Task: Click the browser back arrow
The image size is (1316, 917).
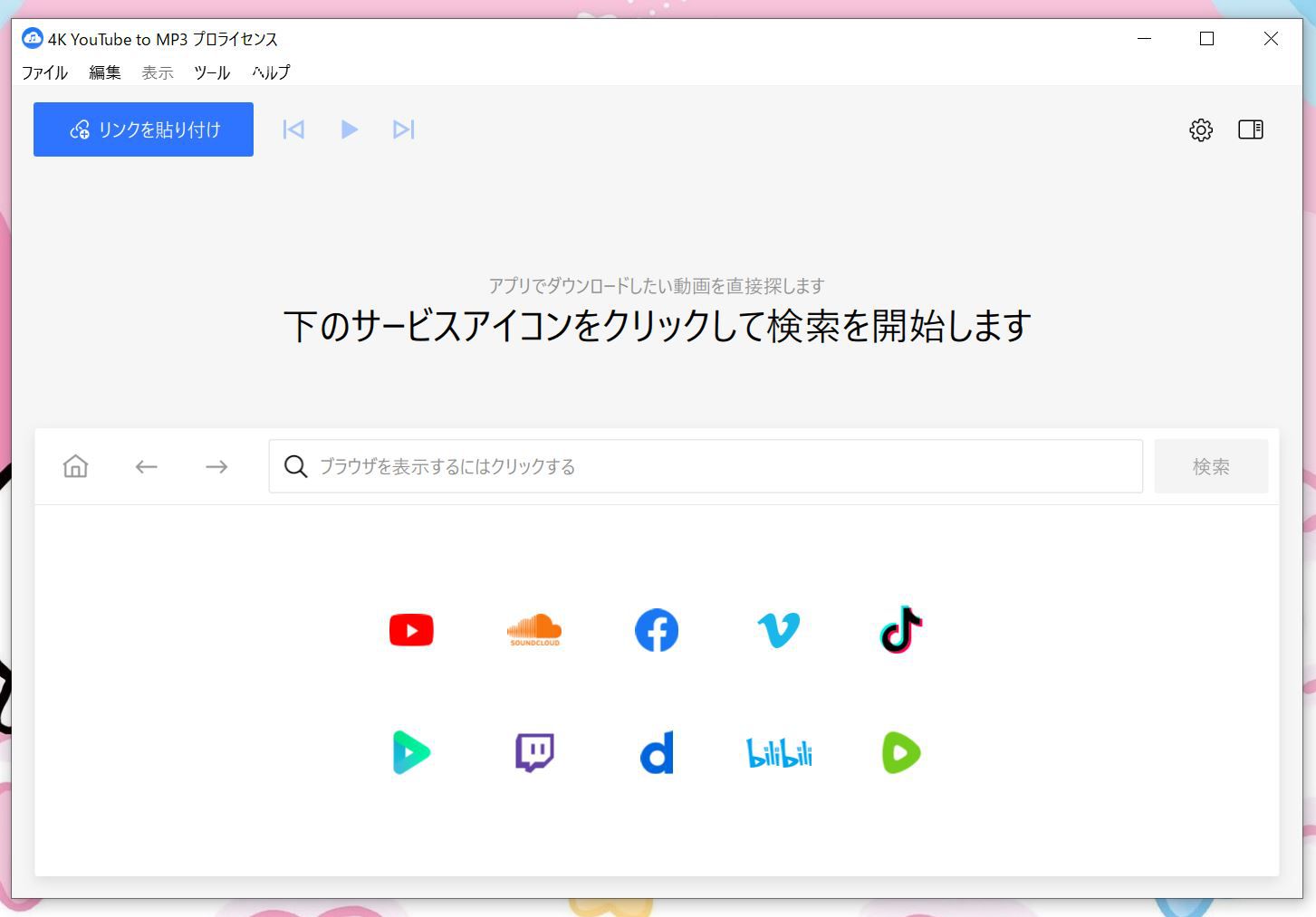Action: [x=146, y=466]
